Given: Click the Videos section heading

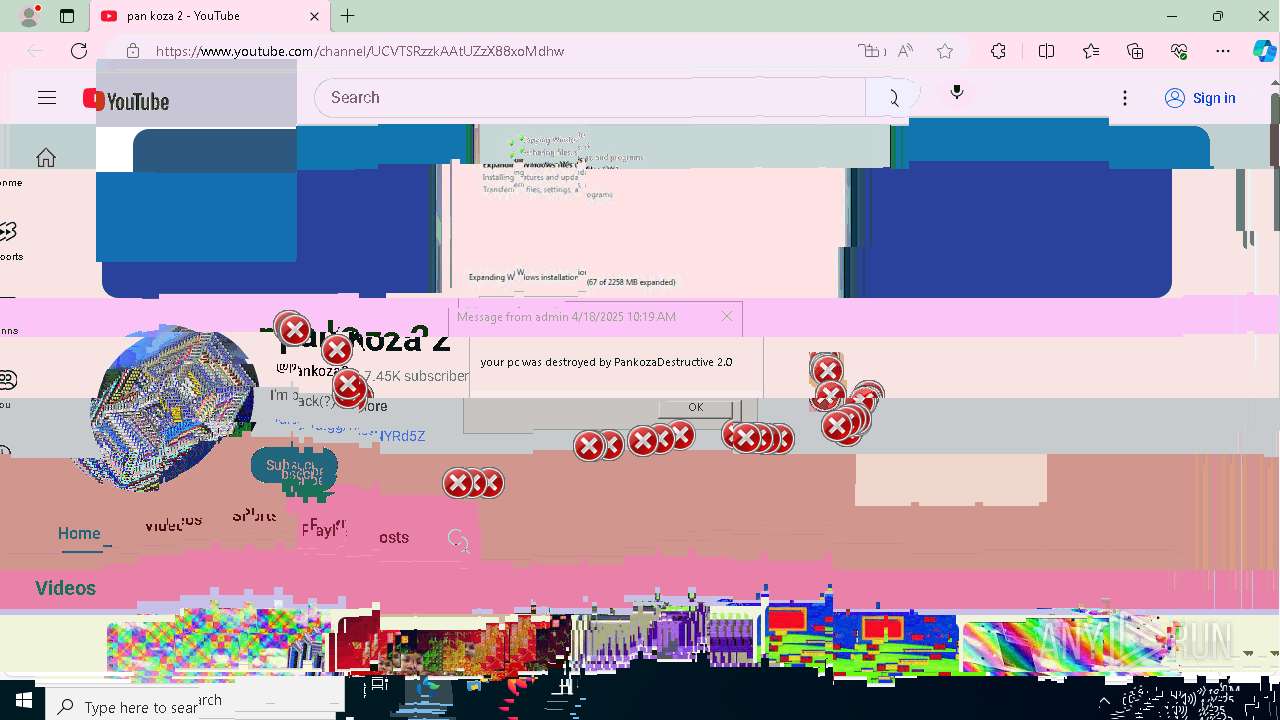Looking at the screenshot, I should click(x=65, y=588).
